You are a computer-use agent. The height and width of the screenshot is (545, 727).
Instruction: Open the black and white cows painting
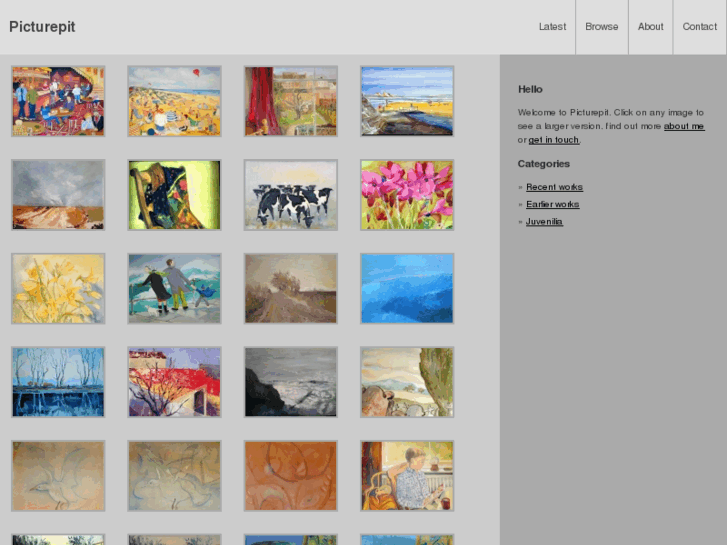click(291, 195)
